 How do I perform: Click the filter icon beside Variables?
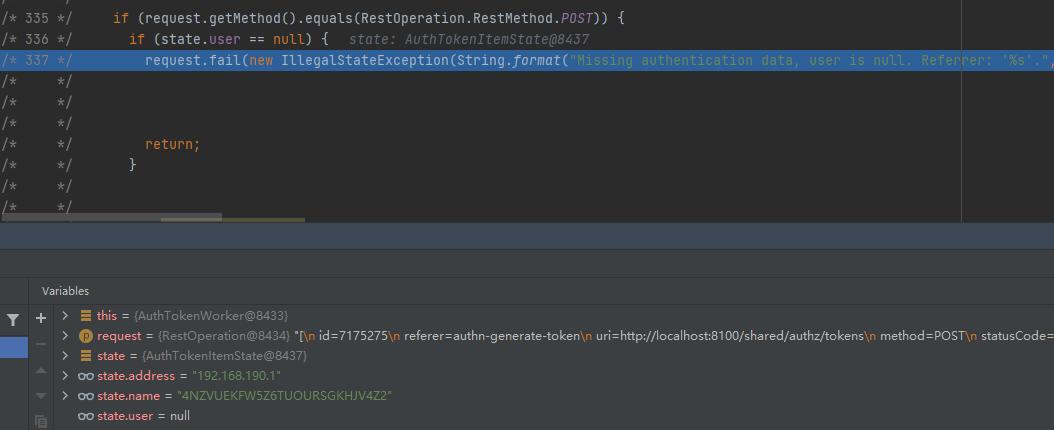click(x=13, y=319)
